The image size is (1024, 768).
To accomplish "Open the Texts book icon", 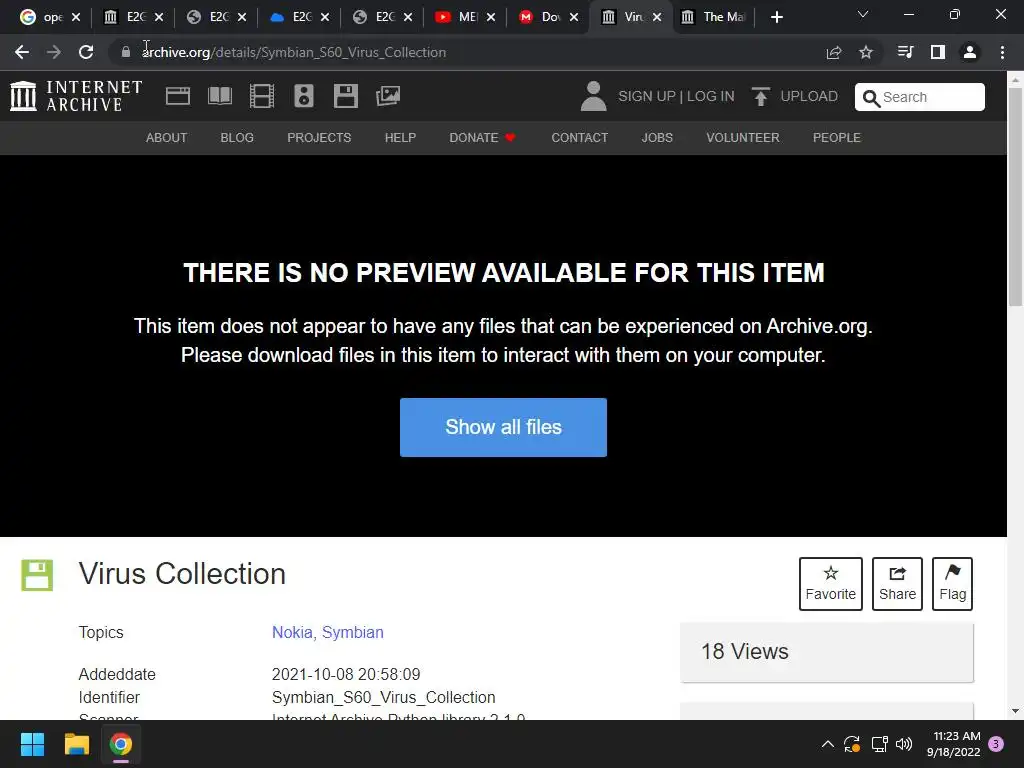I will 219,96.
